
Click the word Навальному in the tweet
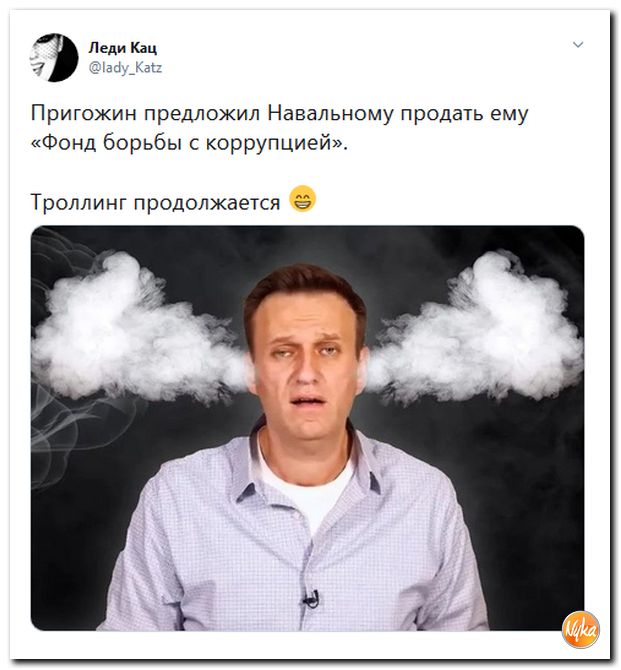pyautogui.click(x=330, y=114)
